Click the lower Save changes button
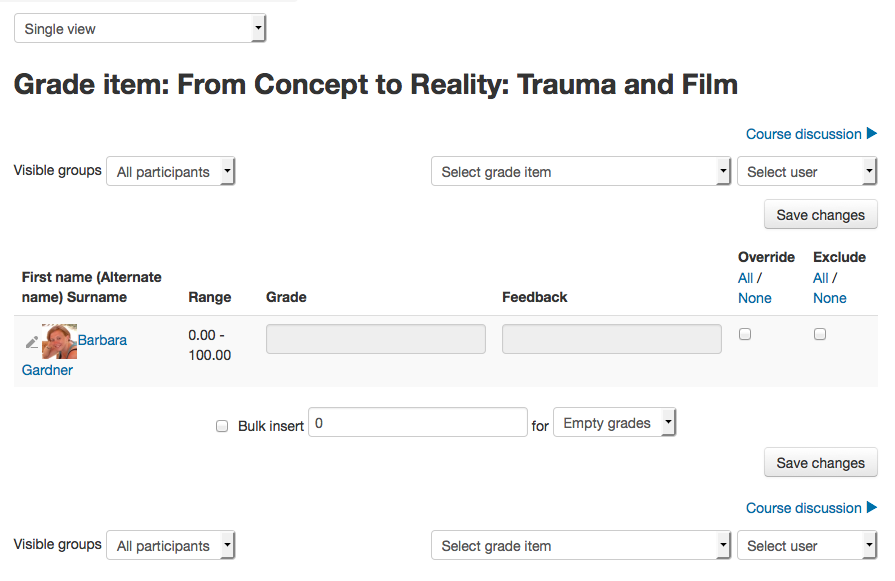895x581 pixels. (x=820, y=462)
